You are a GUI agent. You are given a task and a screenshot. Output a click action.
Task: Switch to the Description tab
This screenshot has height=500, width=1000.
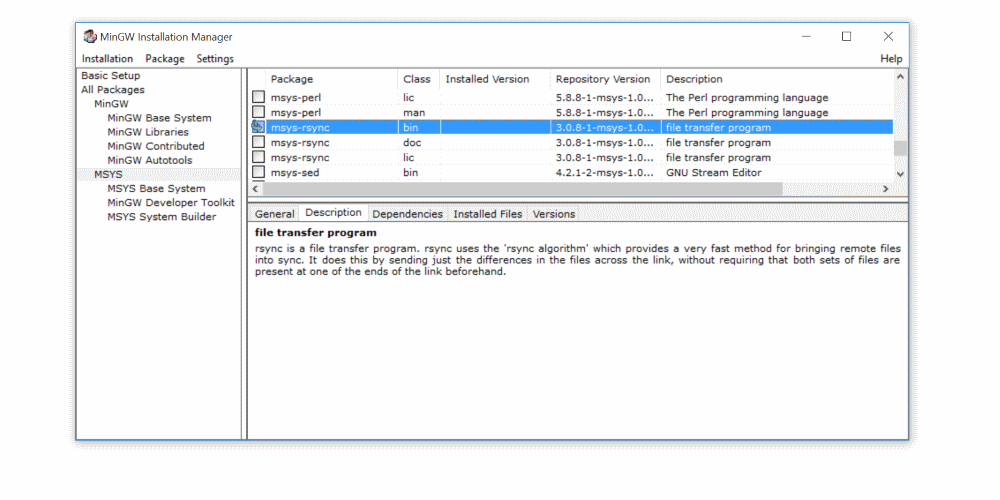pos(334,213)
